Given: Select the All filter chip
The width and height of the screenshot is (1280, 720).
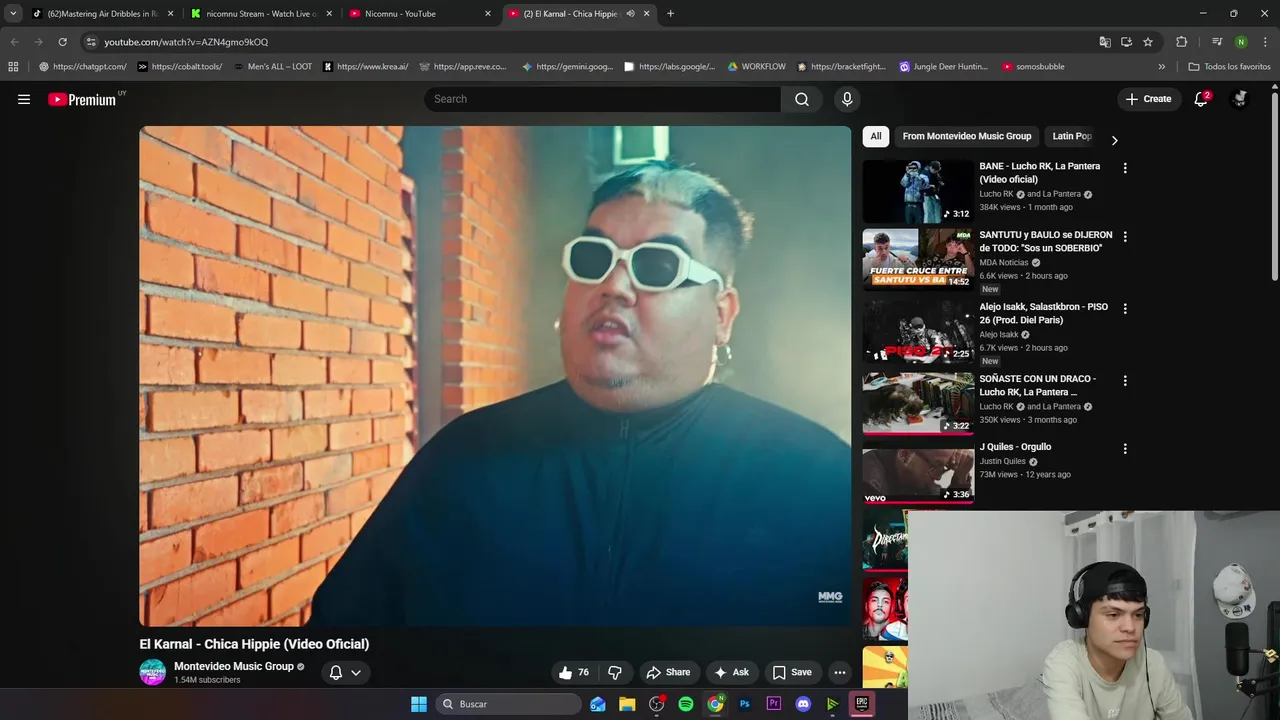Looking at the screenshot, I should click(x=876, y=136).
